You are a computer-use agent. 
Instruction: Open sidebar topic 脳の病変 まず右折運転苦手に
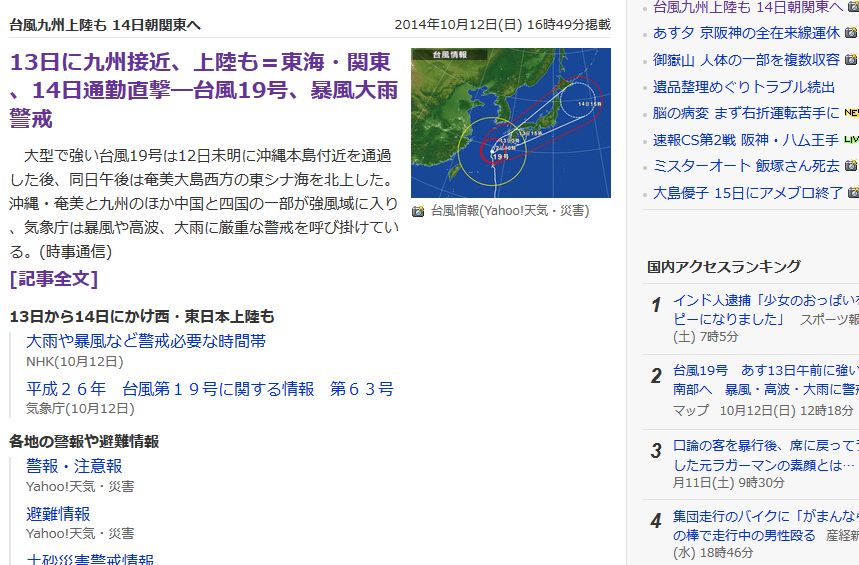746,113
